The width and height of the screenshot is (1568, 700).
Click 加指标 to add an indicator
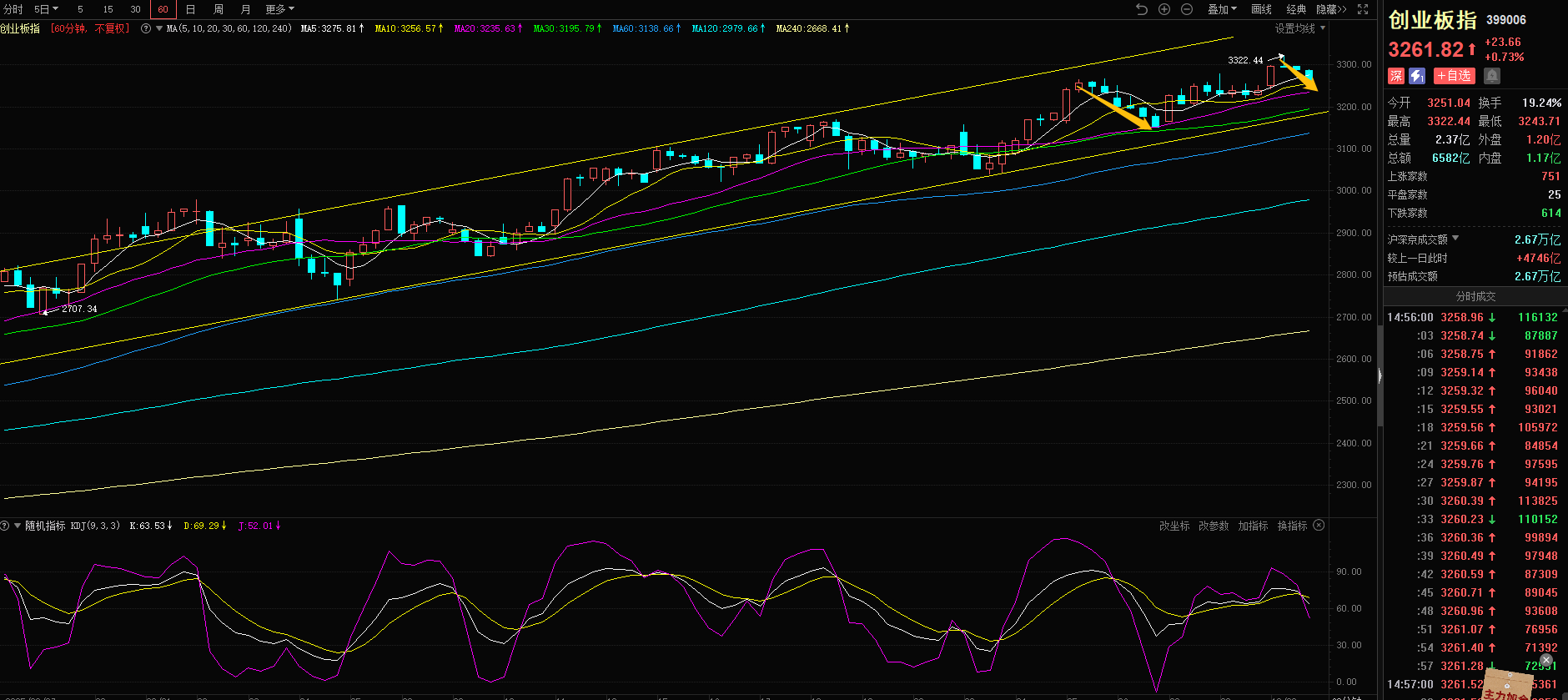pos(1253,526)
